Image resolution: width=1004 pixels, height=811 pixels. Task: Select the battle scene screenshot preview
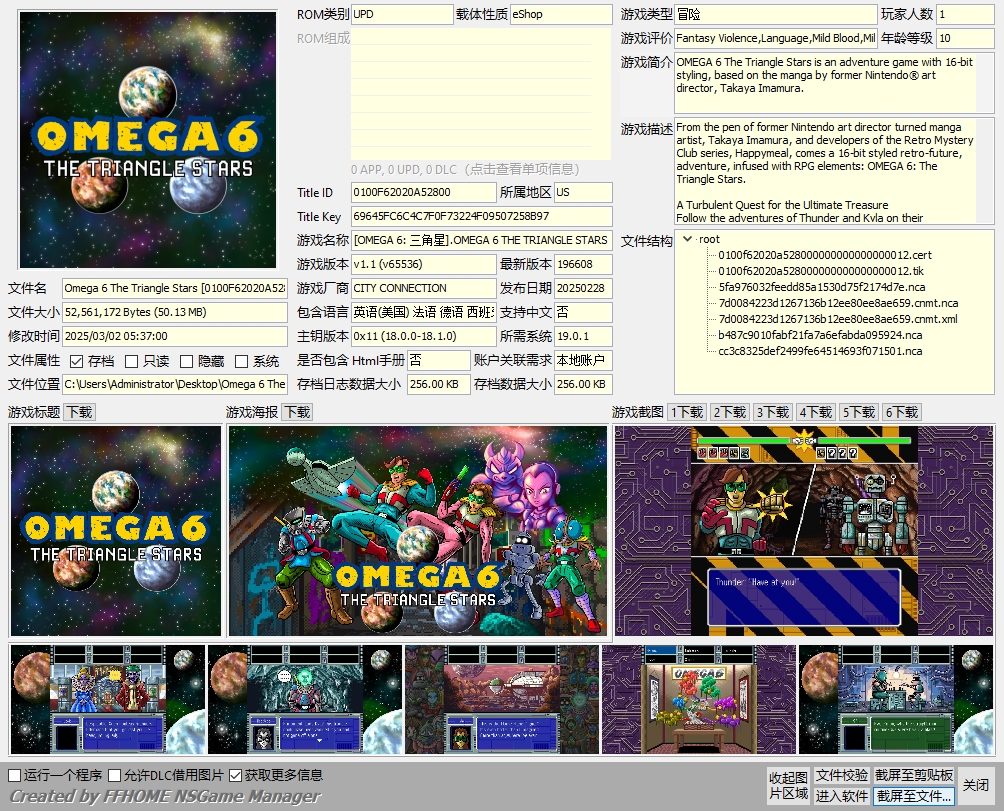pyautogui.click(x=805, y=531)
